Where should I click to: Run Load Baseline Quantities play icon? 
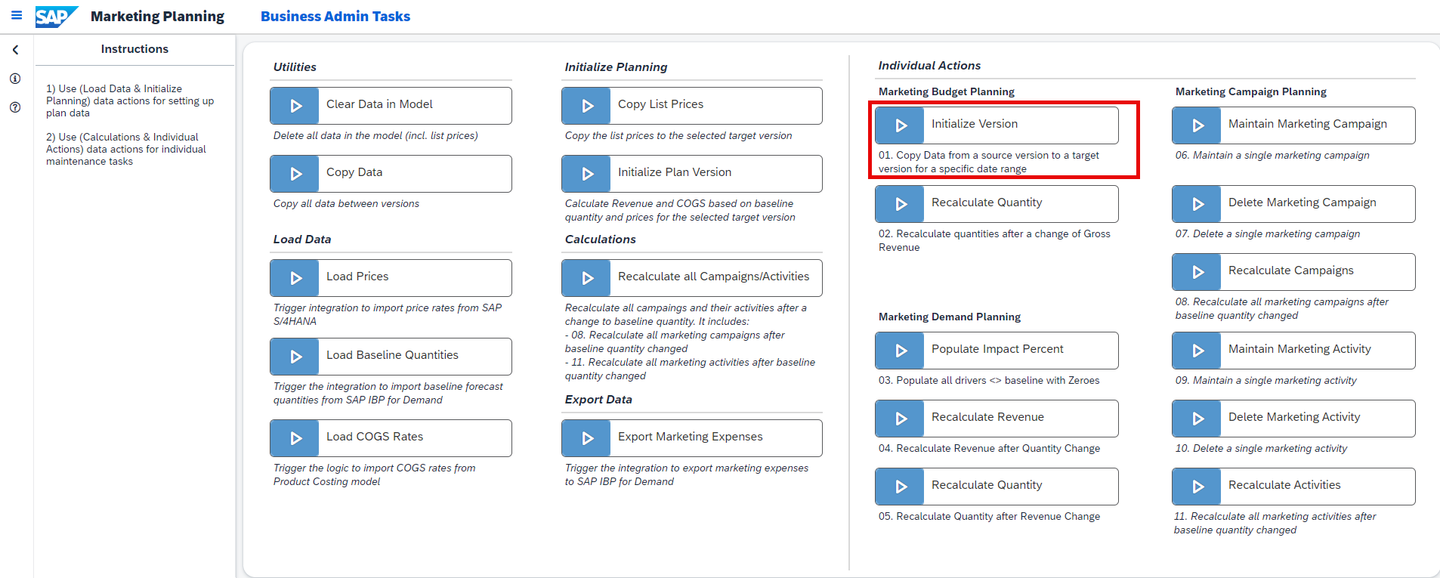(296, 356)
